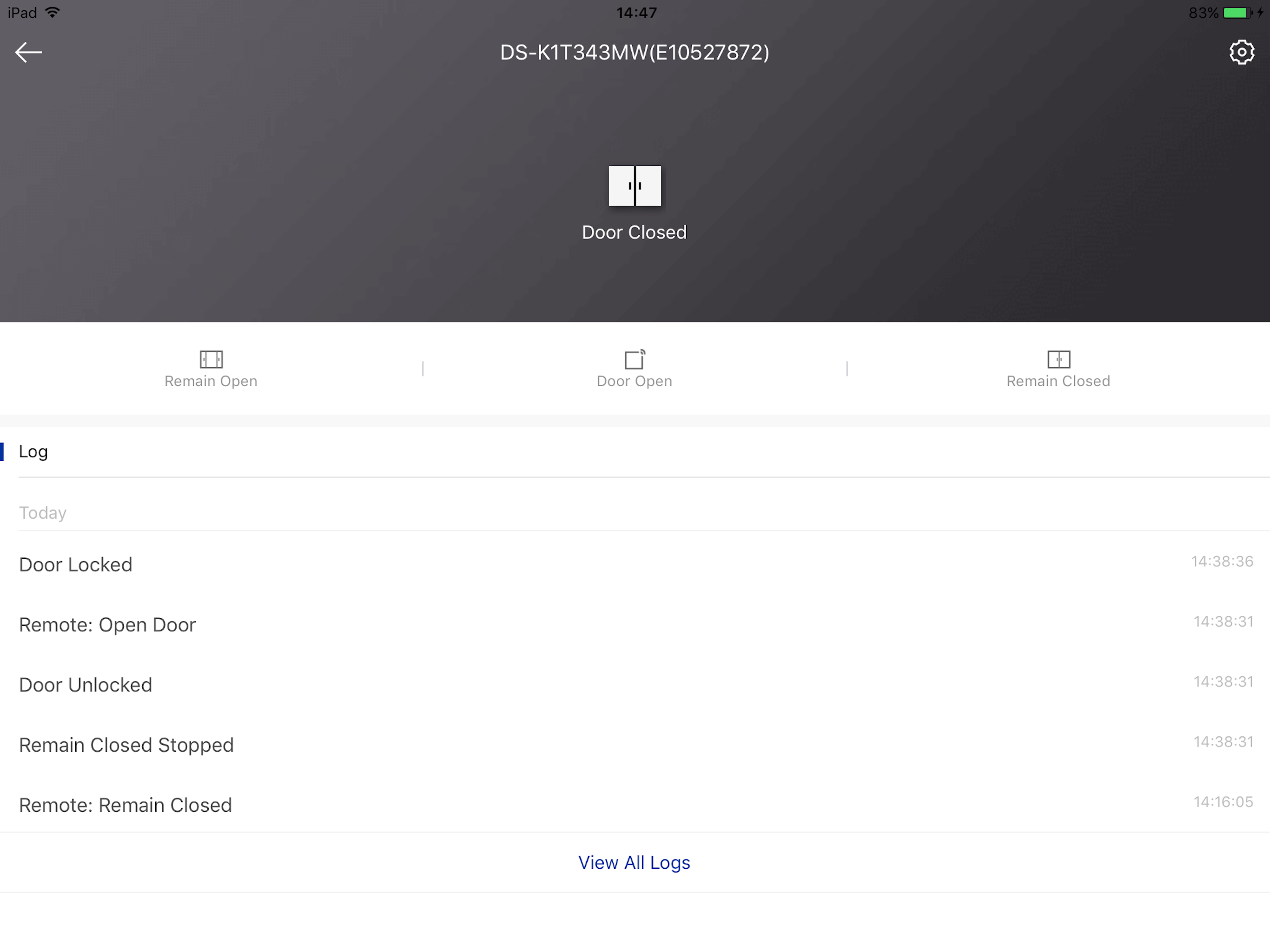Tap the Wi-Fi status icon
The width and height of the screenshot is (1270, 952).
pos(52,13)
